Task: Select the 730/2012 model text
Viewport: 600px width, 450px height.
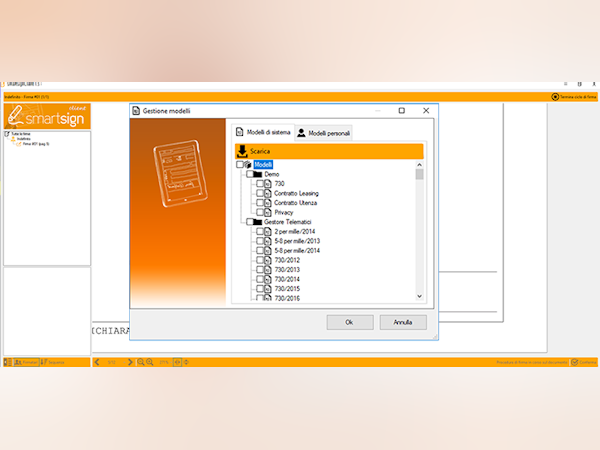Action: [x=287, y=260]
